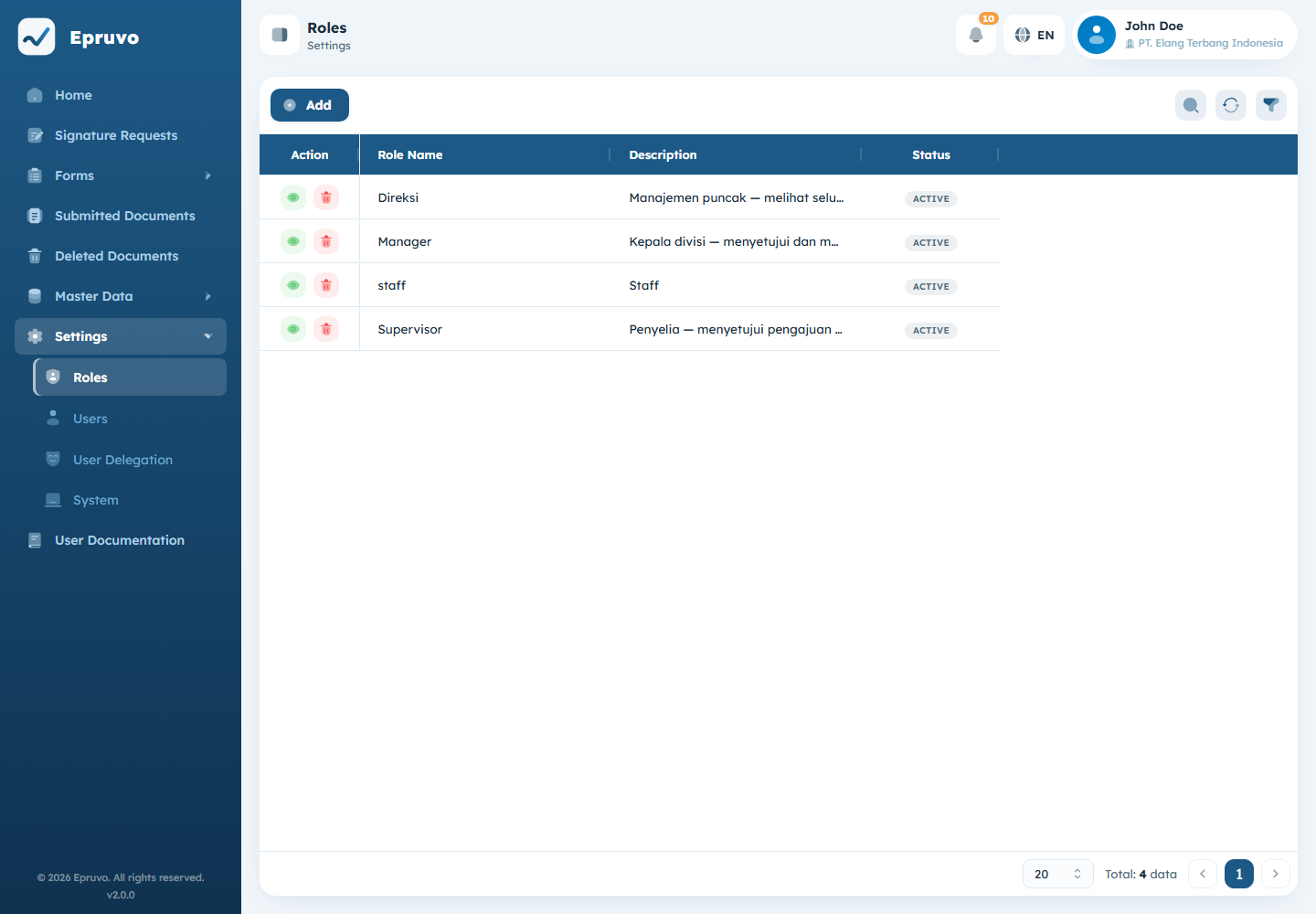The width and height of the screenshot is (1316, 914).
Task: Go to Submitted Documents
Action: coord(121,216)
